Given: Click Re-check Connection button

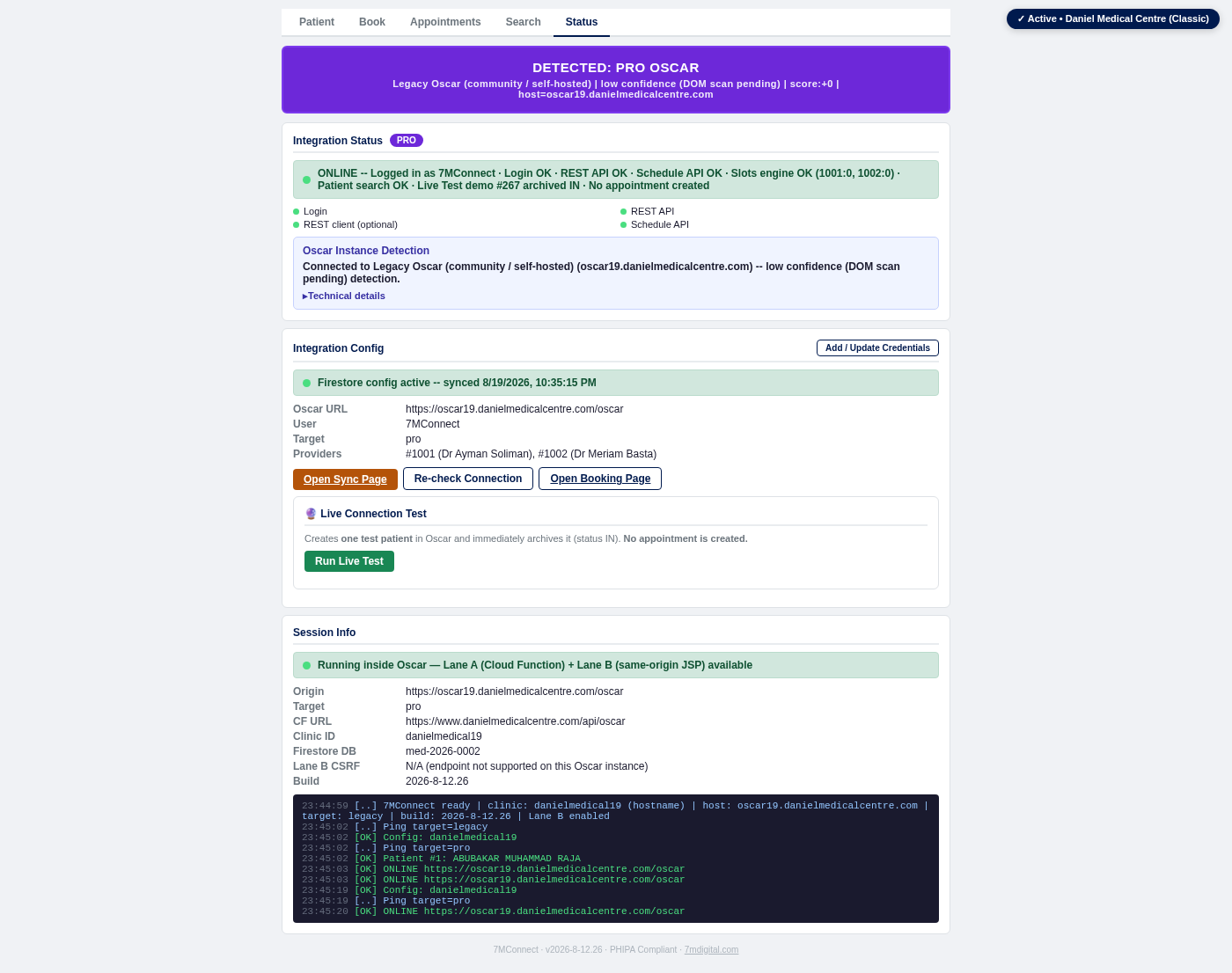Looking at the screenshot, I should tap(468, 479).
